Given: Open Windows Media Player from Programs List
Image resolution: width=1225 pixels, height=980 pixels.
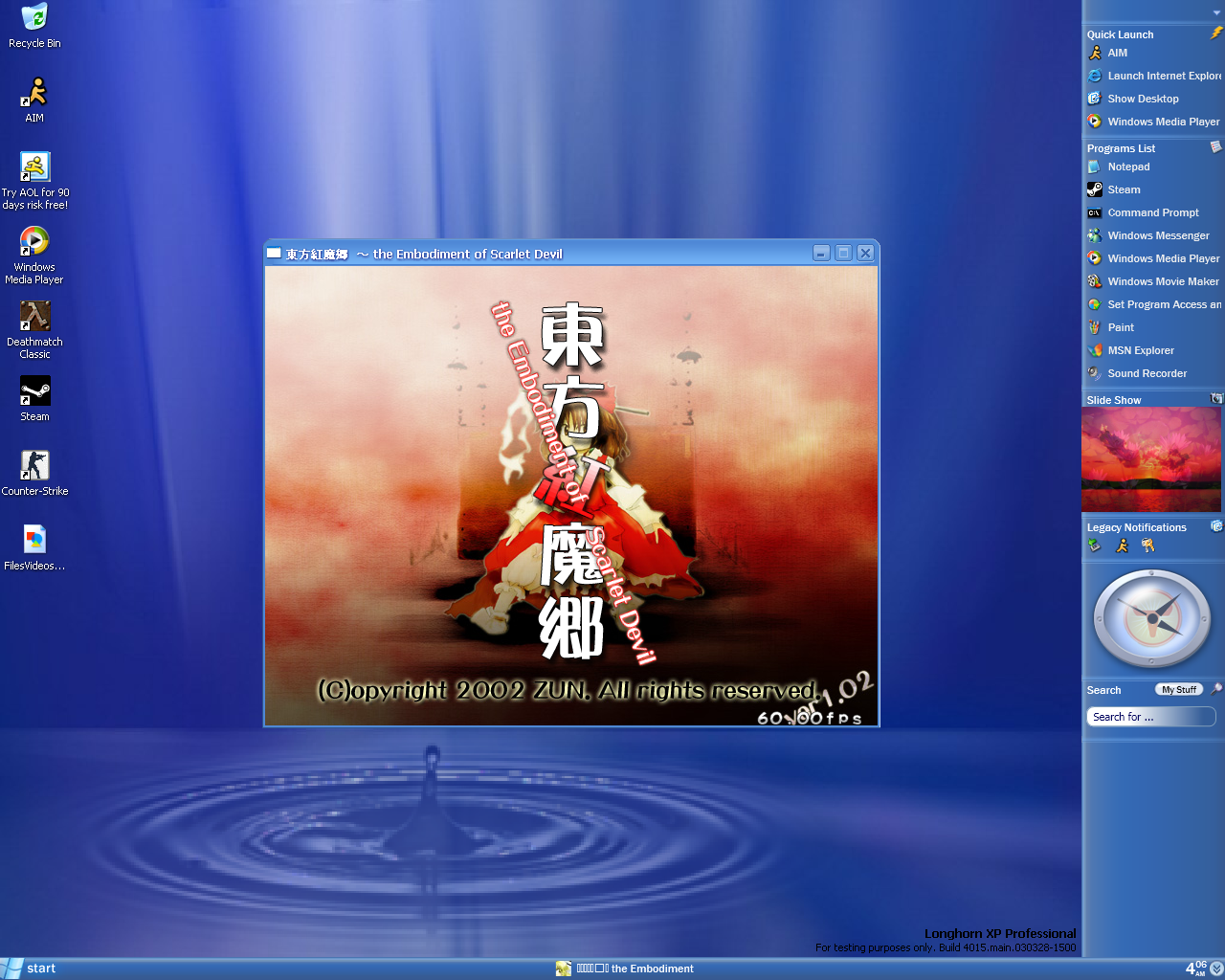Looking at the screenshot, I should point(1153,258).
